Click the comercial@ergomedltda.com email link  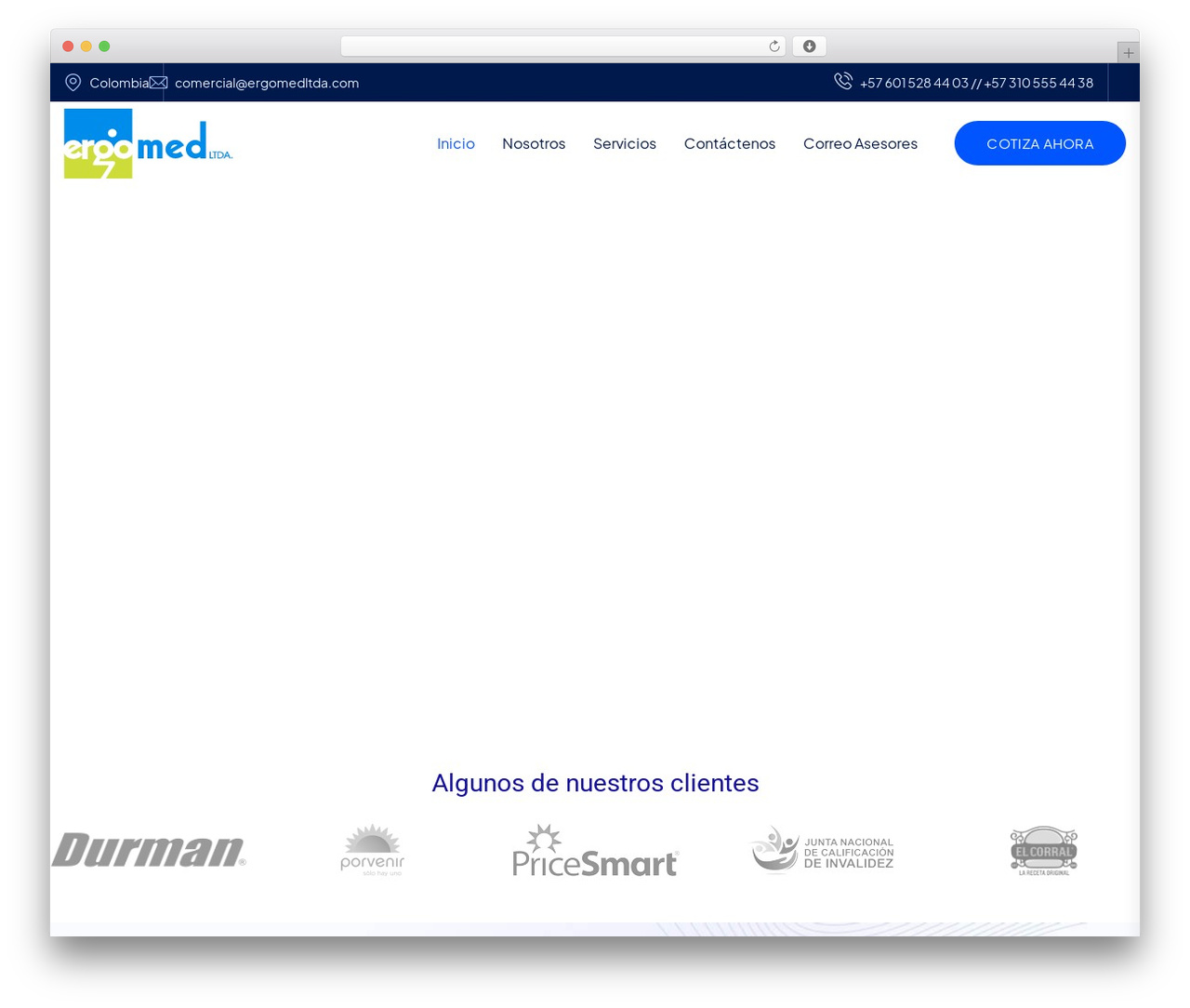[267, 83]
